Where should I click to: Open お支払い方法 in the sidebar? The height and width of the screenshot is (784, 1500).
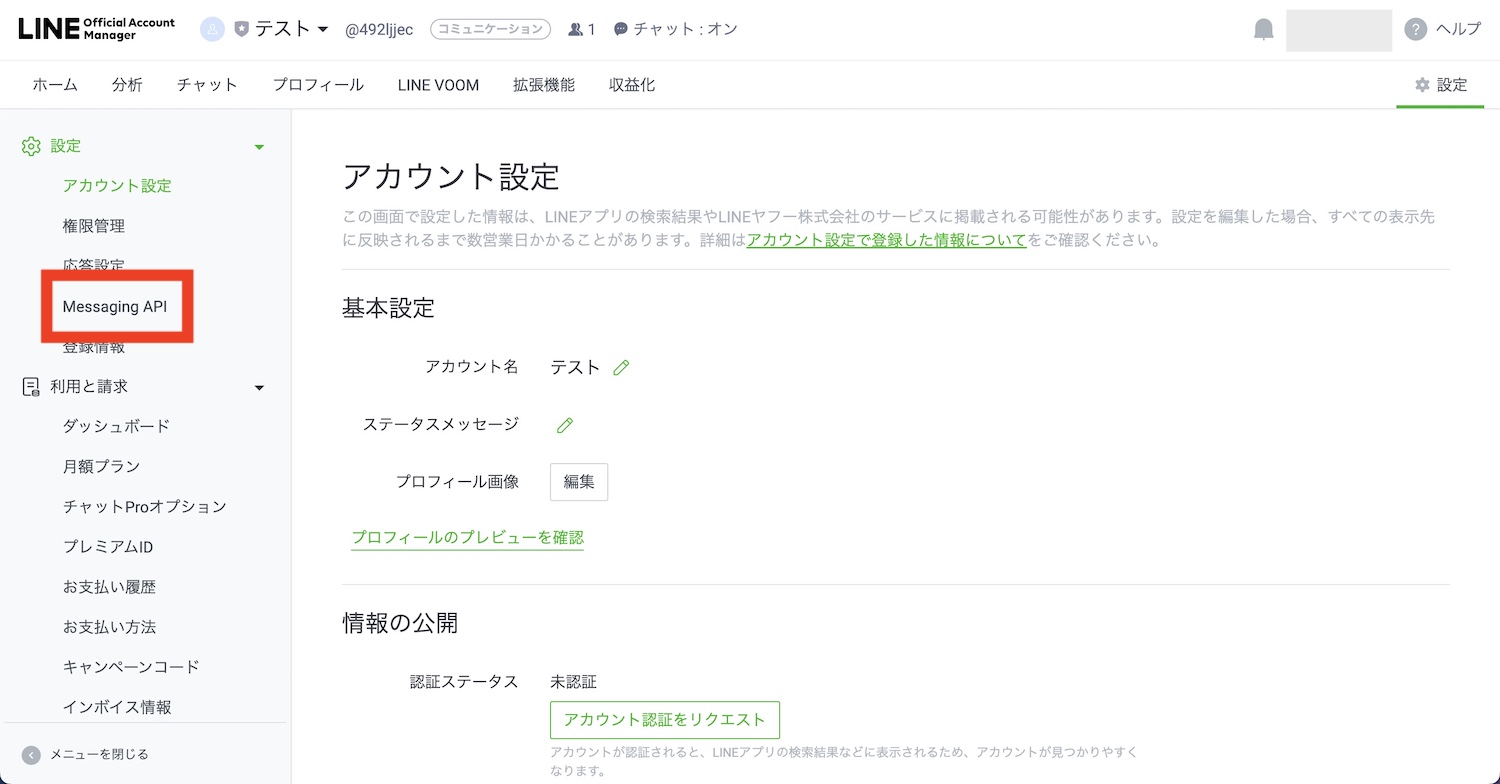[x=109, y=627]
